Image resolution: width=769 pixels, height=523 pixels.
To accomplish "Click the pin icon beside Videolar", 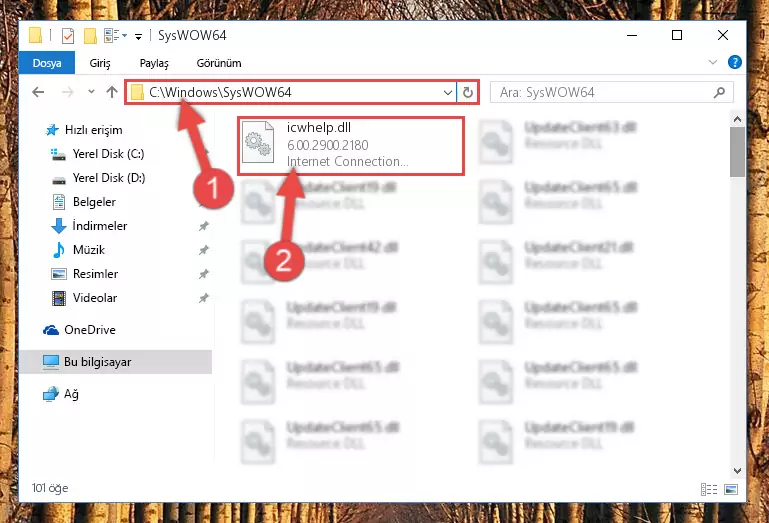I will coord(204,298).
